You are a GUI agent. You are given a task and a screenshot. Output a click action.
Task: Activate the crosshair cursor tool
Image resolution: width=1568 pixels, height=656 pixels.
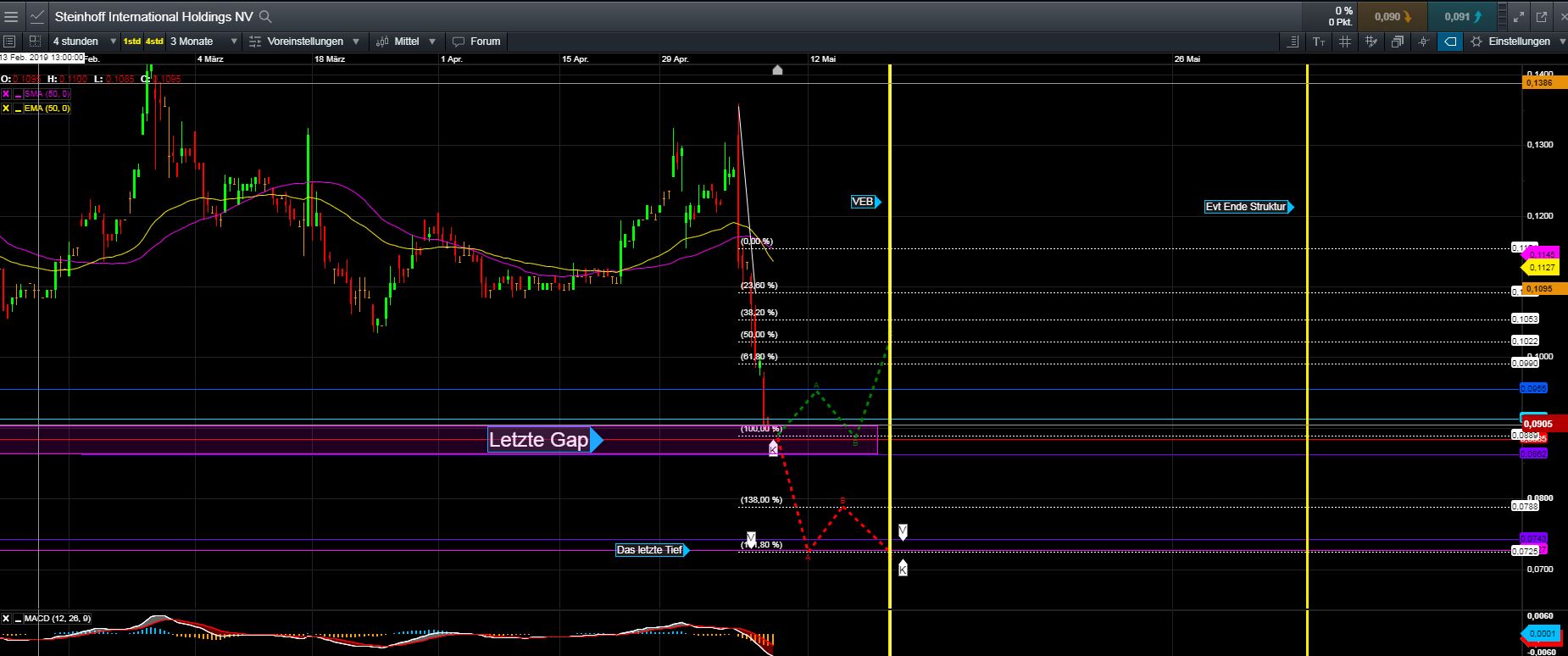click(x=1424, y=41)
